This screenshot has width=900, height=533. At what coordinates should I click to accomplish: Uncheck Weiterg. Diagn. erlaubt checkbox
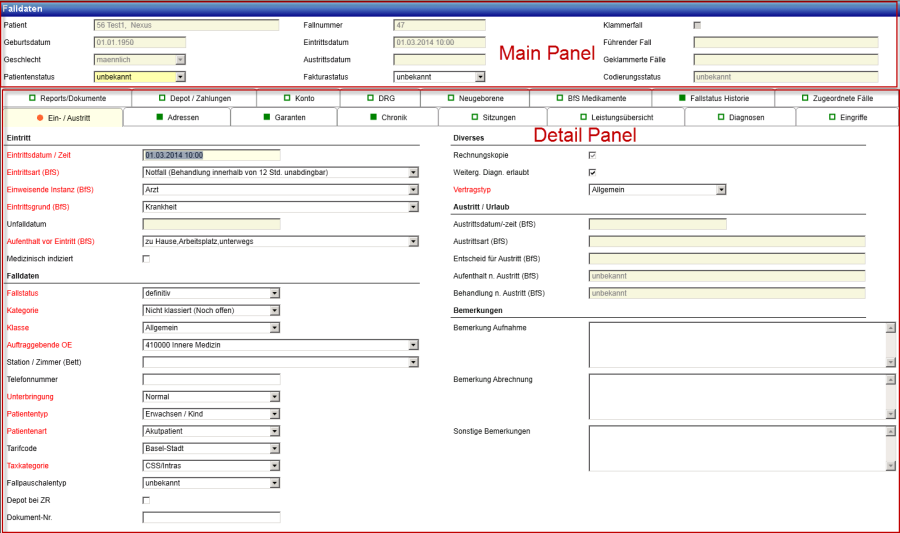coord(593,172)
